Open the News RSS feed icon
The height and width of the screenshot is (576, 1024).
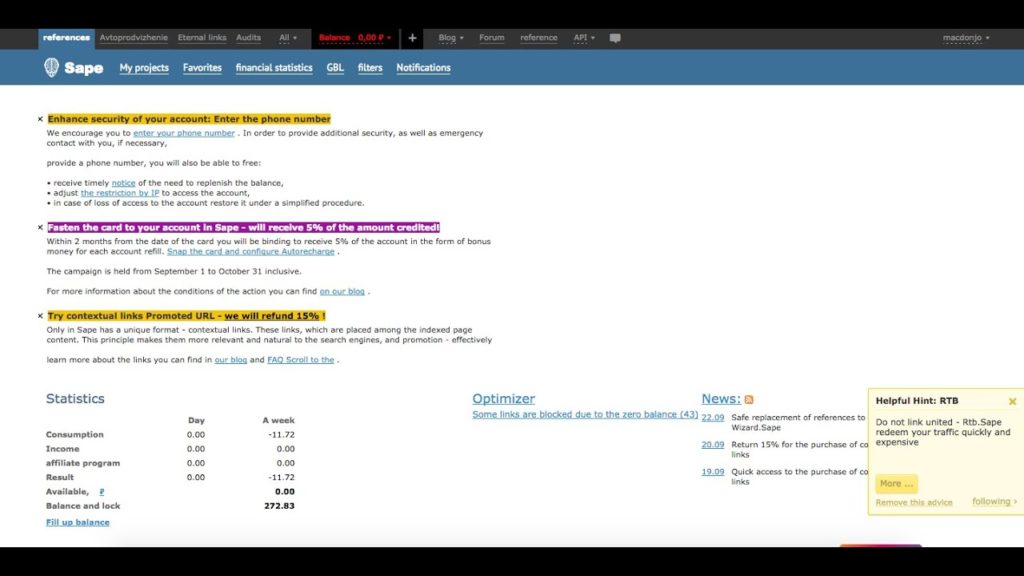[x=749, y=399]
